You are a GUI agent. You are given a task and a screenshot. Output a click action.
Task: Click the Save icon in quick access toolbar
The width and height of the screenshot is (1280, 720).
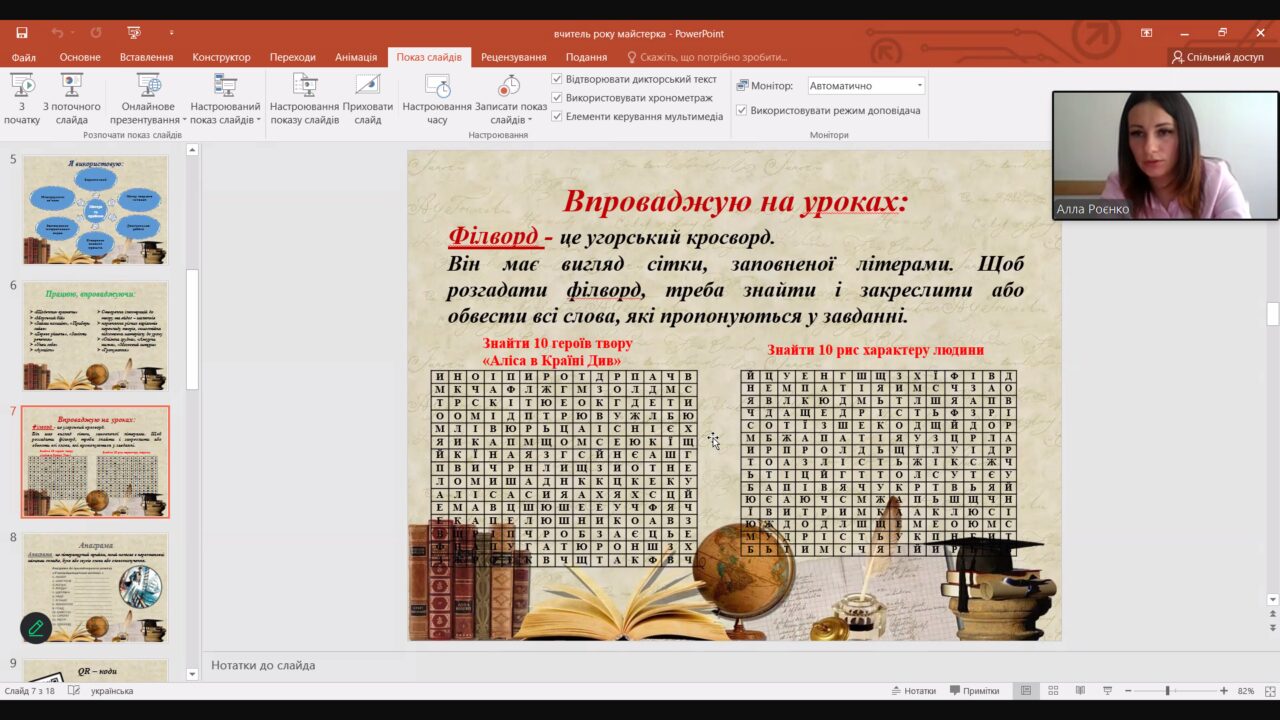point(22,33)
